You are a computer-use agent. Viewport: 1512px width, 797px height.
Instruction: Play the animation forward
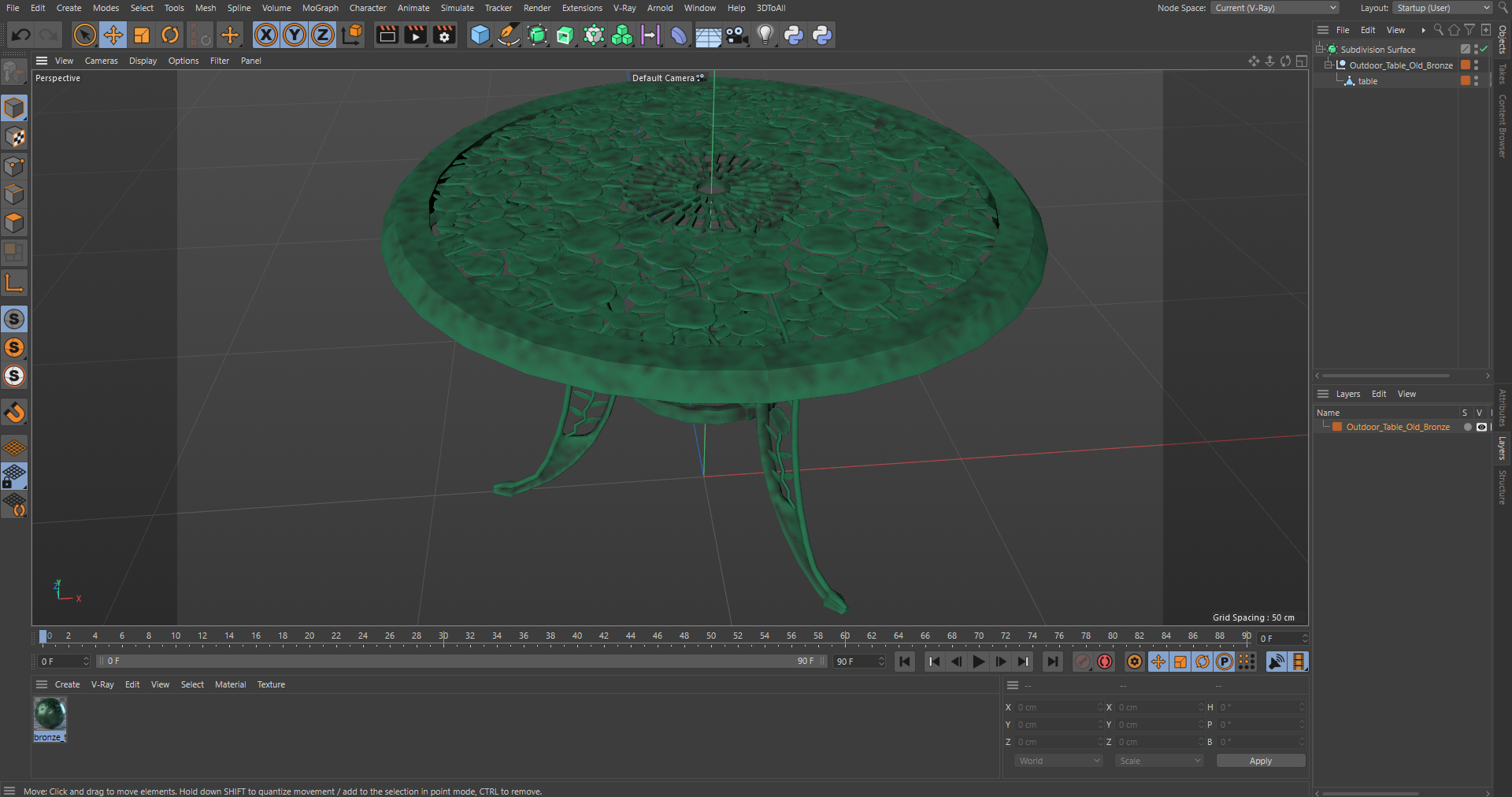point(979,662)
